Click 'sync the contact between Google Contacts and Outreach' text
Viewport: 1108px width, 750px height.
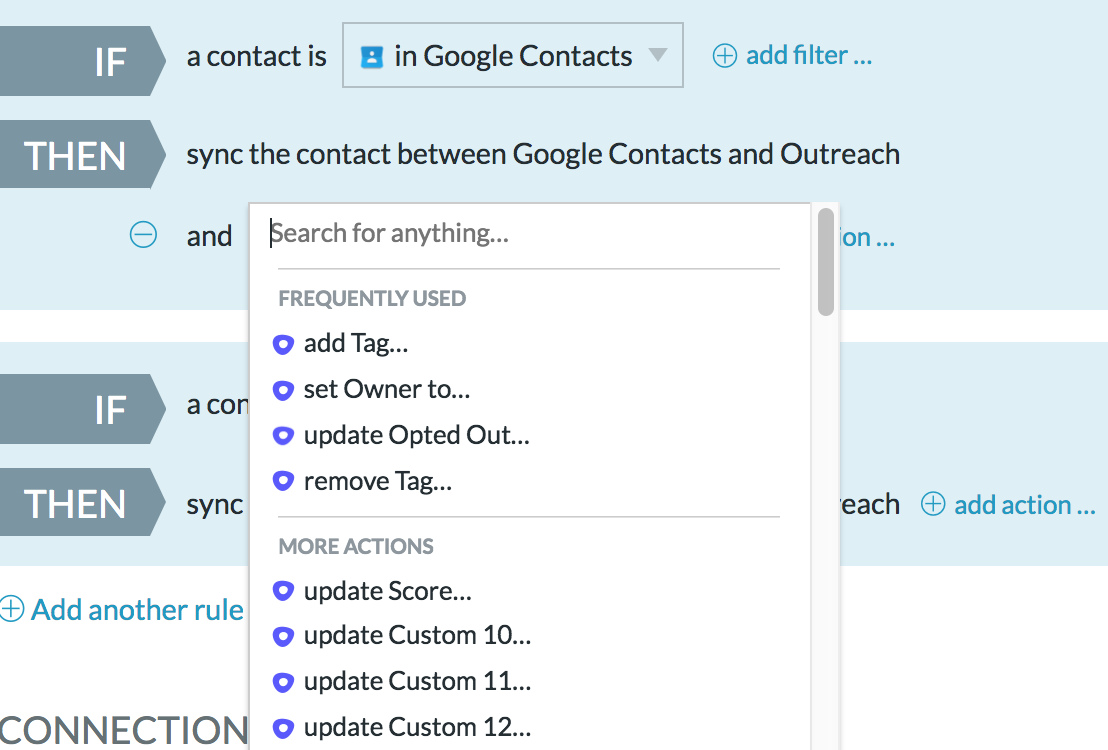543,155
